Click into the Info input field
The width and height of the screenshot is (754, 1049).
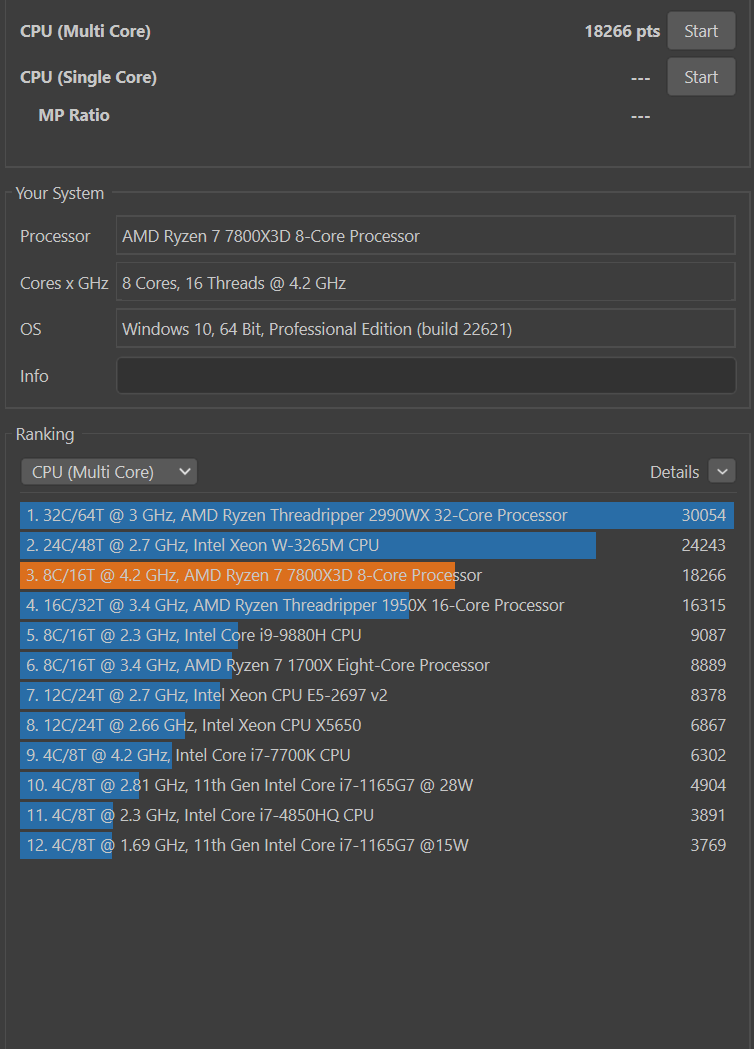426,375
